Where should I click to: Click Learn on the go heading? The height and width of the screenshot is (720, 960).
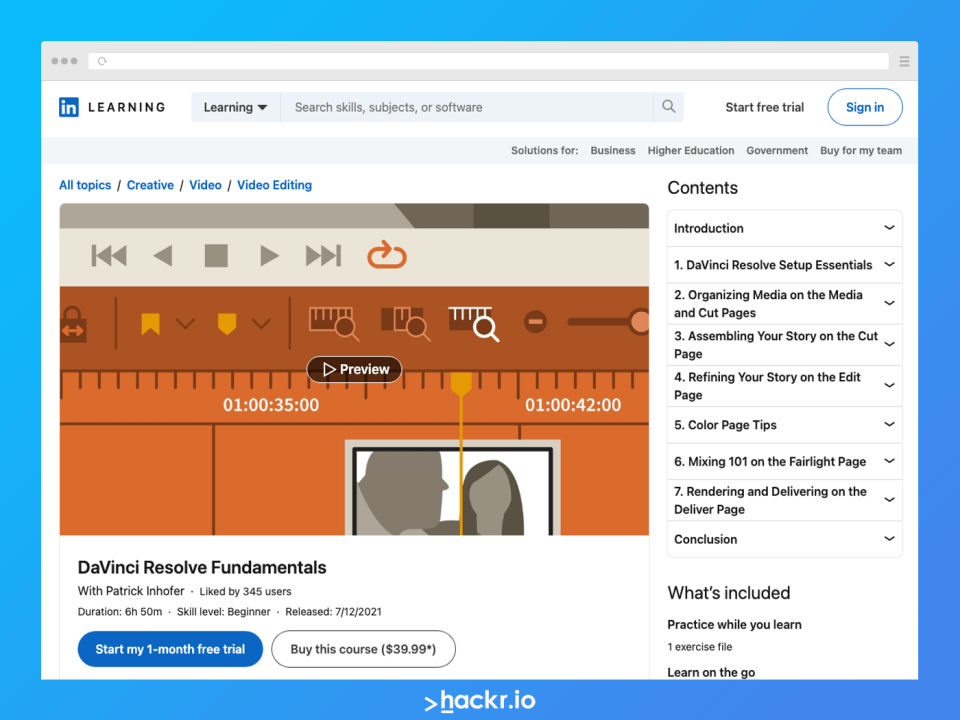[711, 672]
